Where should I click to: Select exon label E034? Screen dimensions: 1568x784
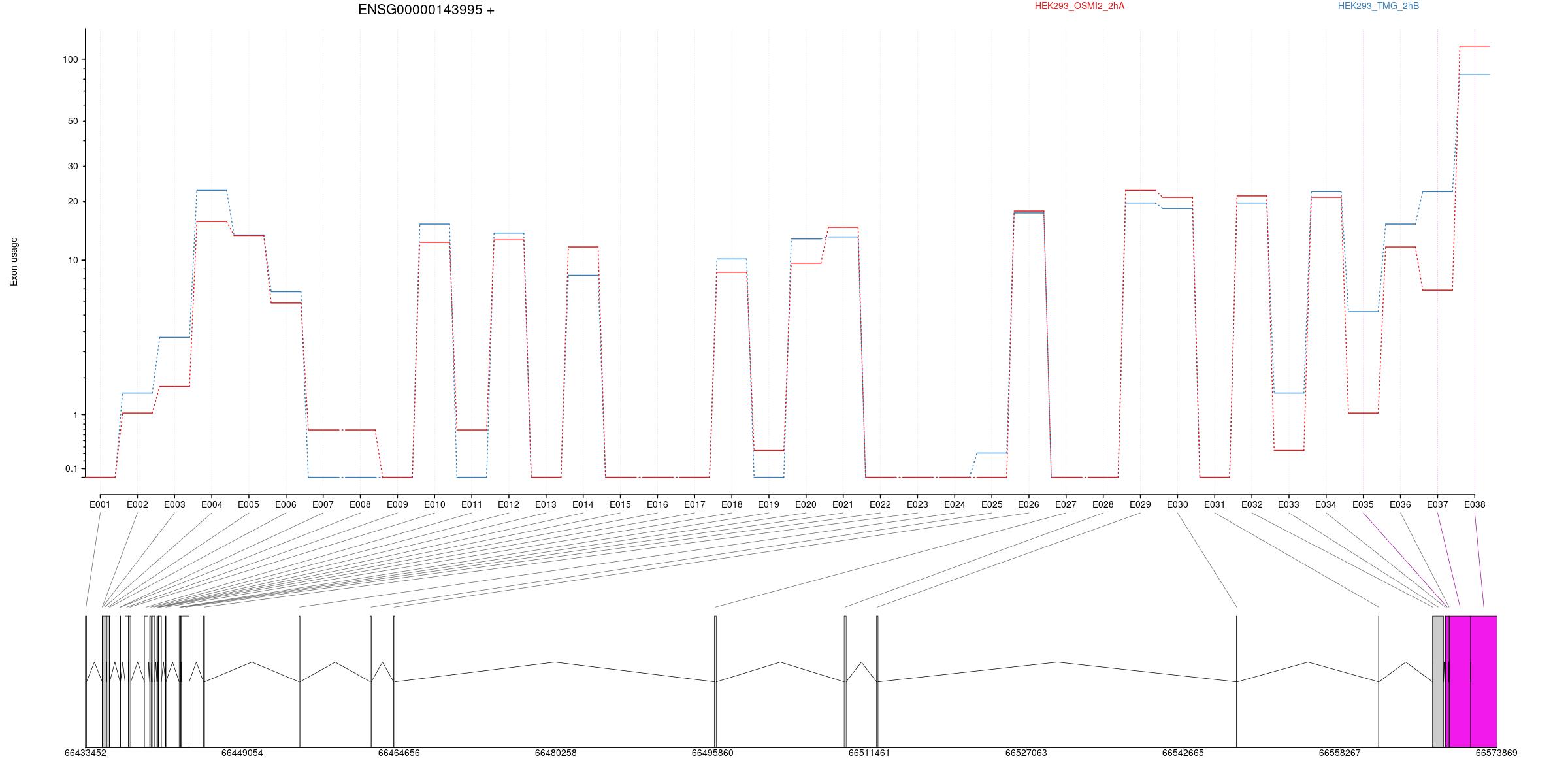[1326, 504]
